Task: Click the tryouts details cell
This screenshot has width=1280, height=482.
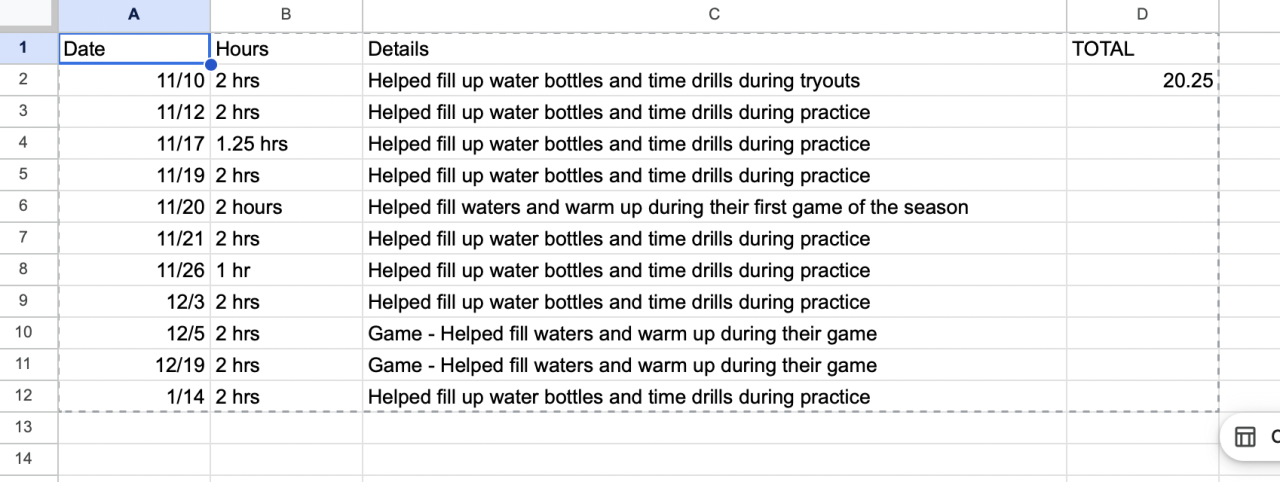Action: (714, 80)
